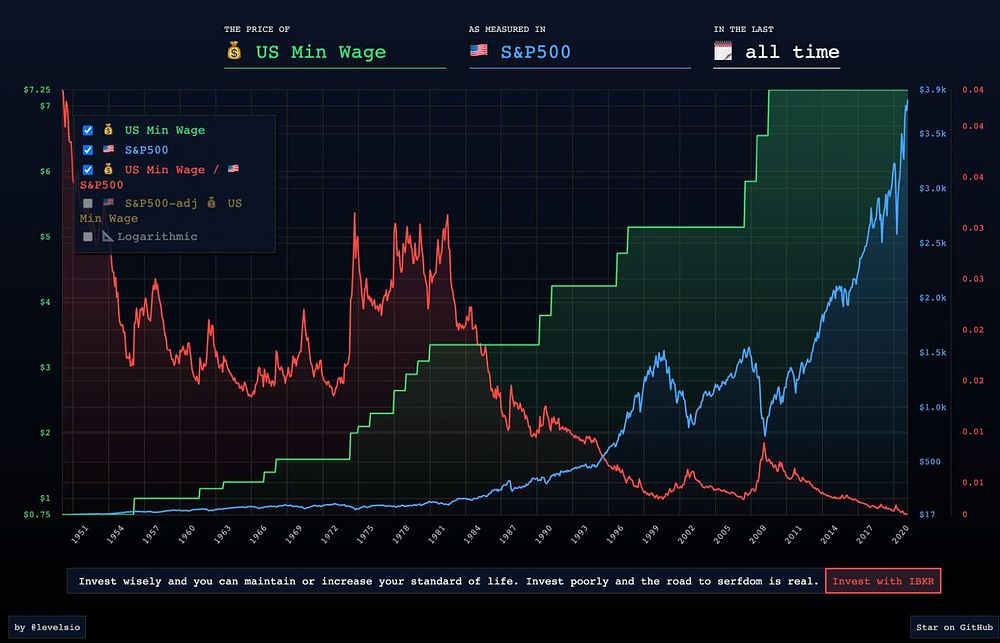
Task: Click the $0.75 left axis value
Action: click(37, 515)
